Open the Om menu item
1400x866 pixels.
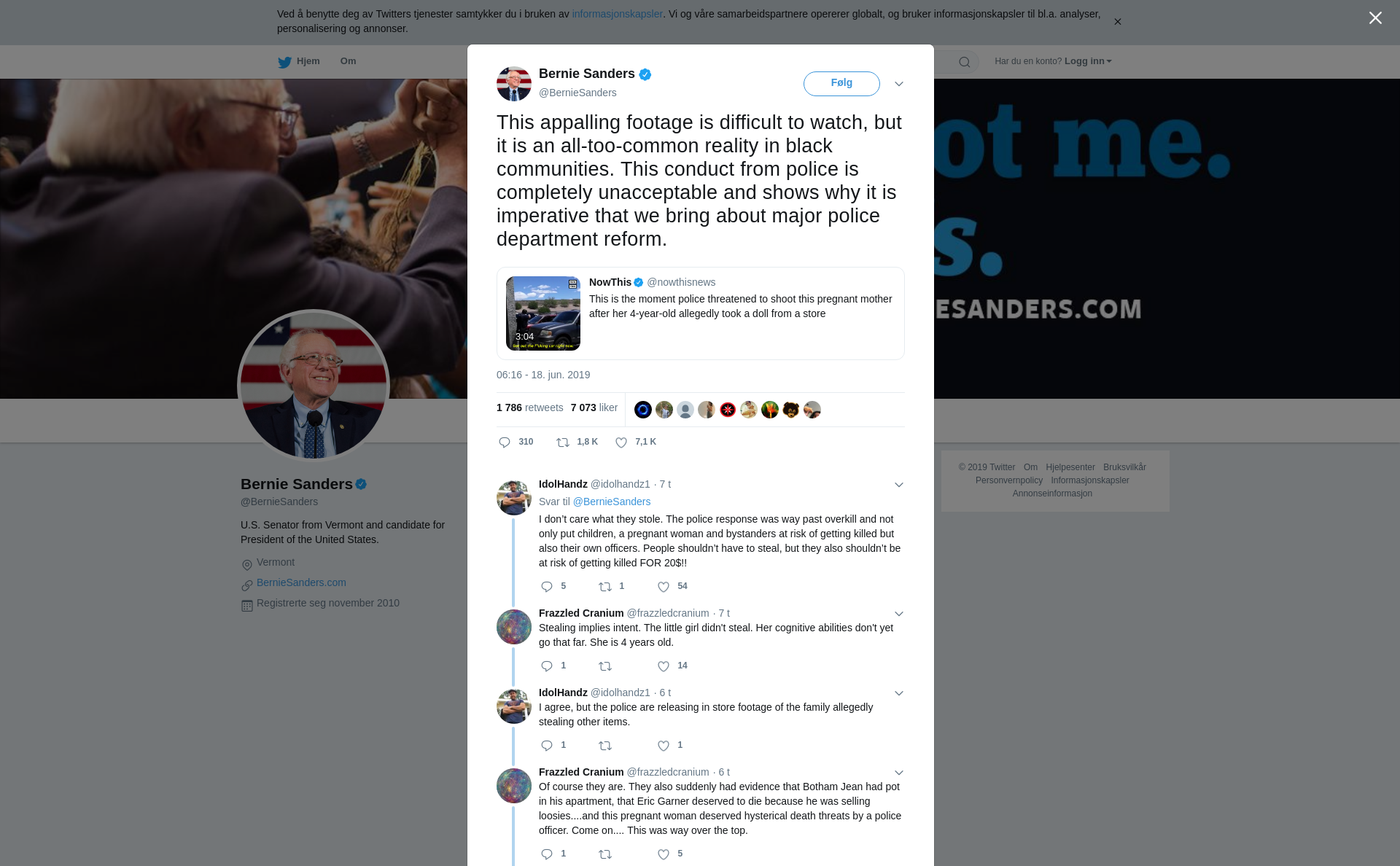pyautogui.click(x=348, y=61)
